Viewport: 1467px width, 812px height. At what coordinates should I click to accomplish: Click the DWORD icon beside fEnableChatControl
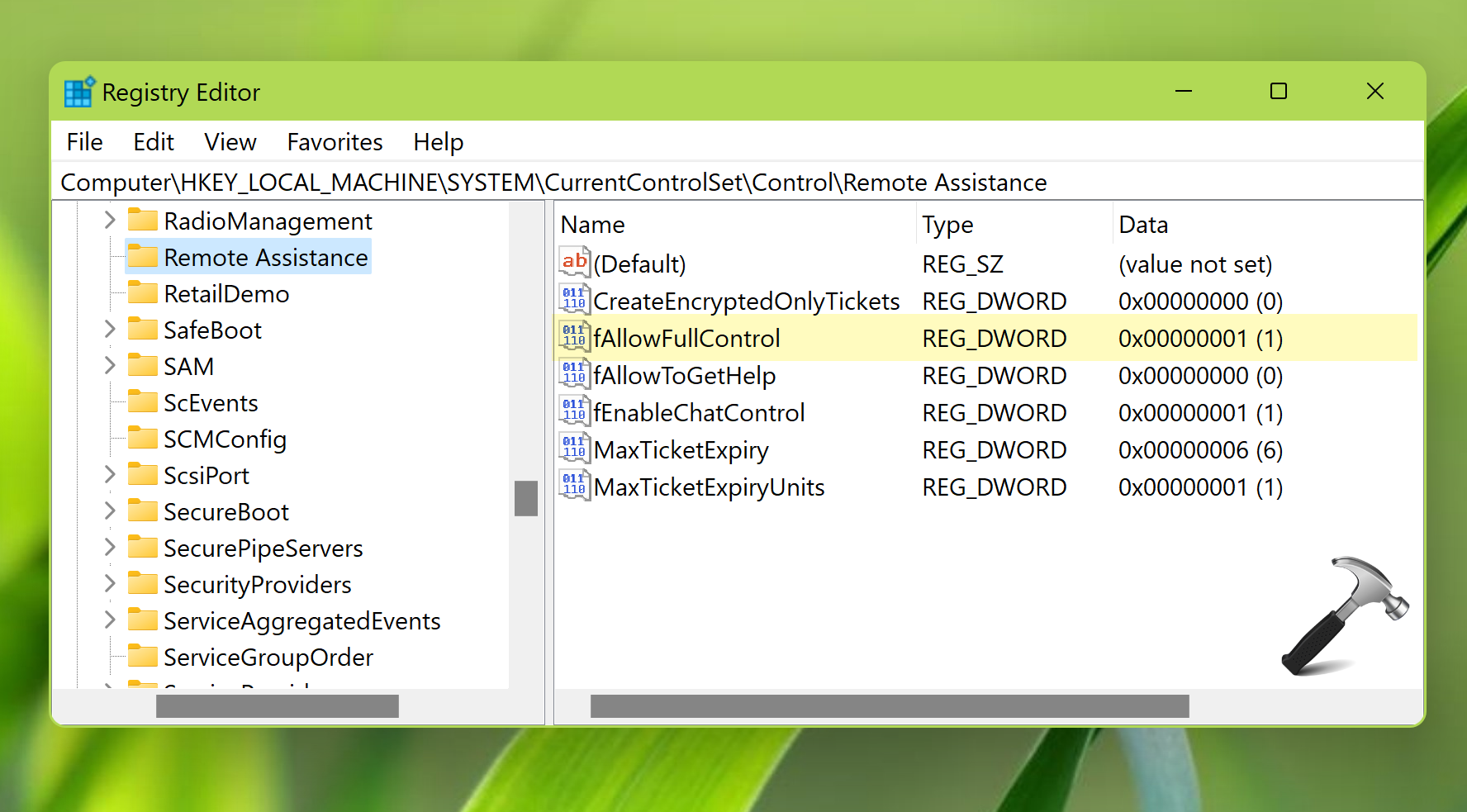(574, 412)
